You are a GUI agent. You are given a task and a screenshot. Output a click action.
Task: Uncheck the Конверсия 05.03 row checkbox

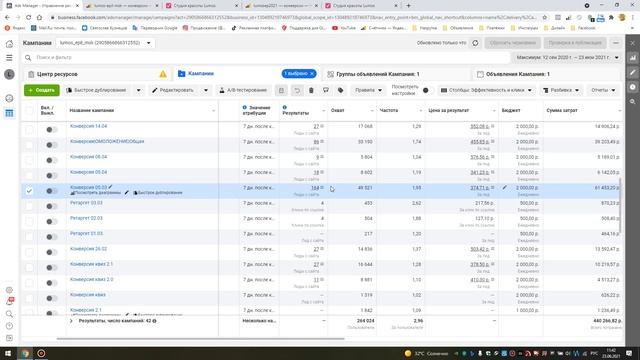click(x=29, y=191)
